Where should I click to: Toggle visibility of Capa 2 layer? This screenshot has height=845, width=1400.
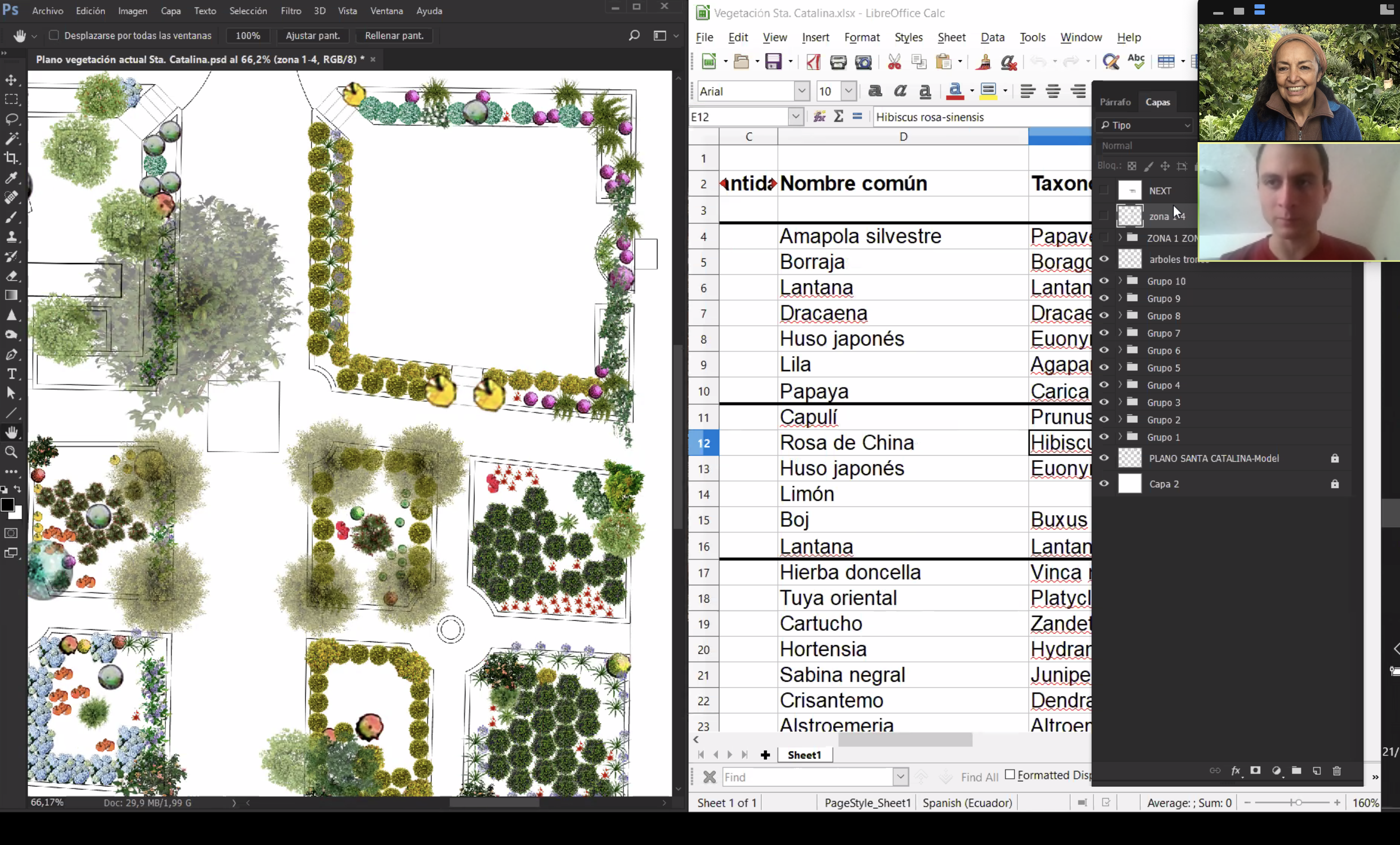point(1104,484)
